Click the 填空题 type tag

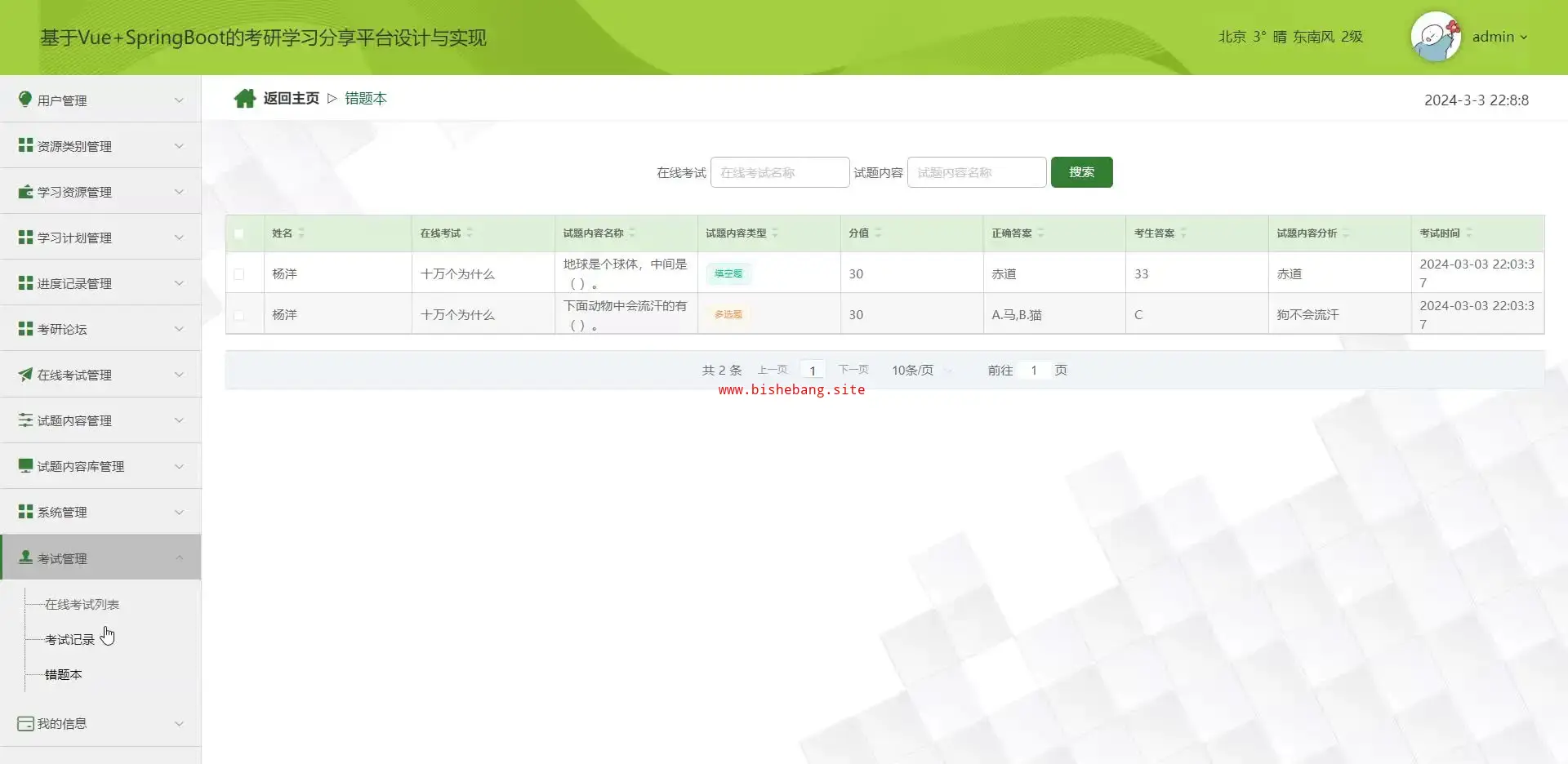coord(728,273)
